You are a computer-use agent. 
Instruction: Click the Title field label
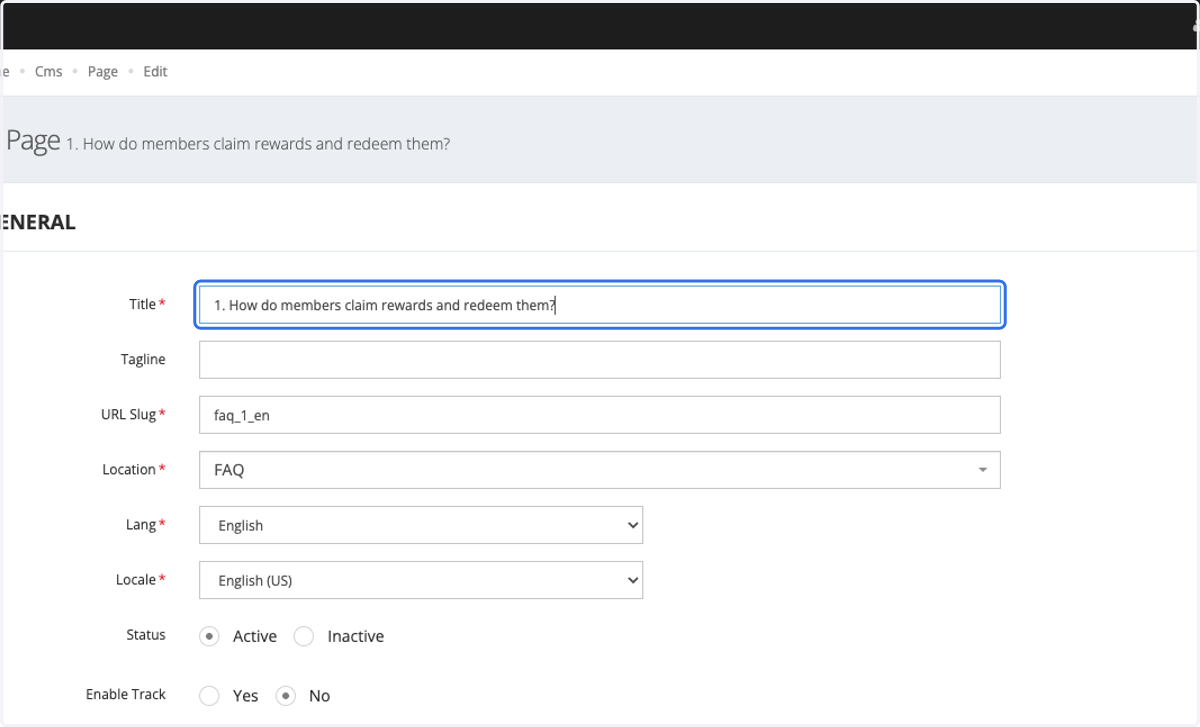coord(142,304)
